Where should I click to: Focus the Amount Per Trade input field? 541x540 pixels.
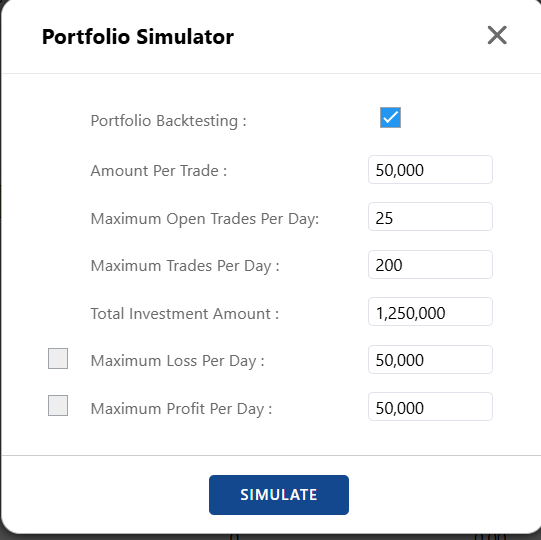click(430, 169)
